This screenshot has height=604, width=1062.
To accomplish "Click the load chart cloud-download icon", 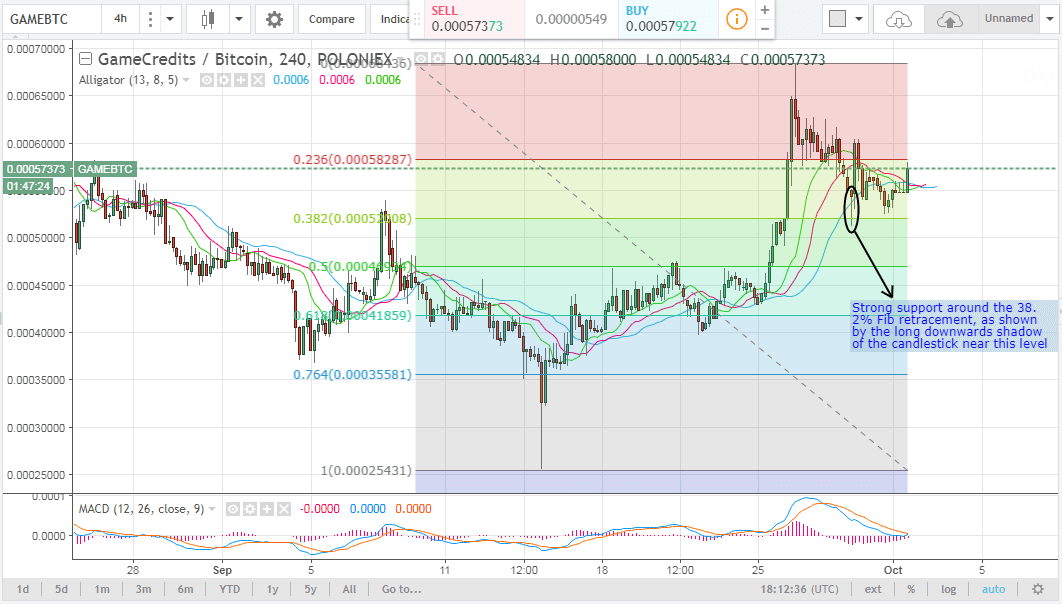I will tap(898, 20).
